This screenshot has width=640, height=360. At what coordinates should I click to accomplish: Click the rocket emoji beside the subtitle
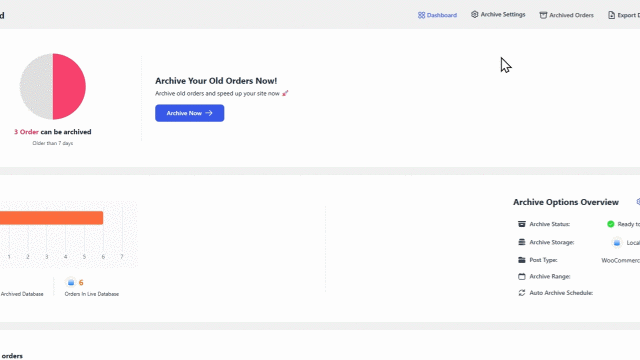(285, 93)
